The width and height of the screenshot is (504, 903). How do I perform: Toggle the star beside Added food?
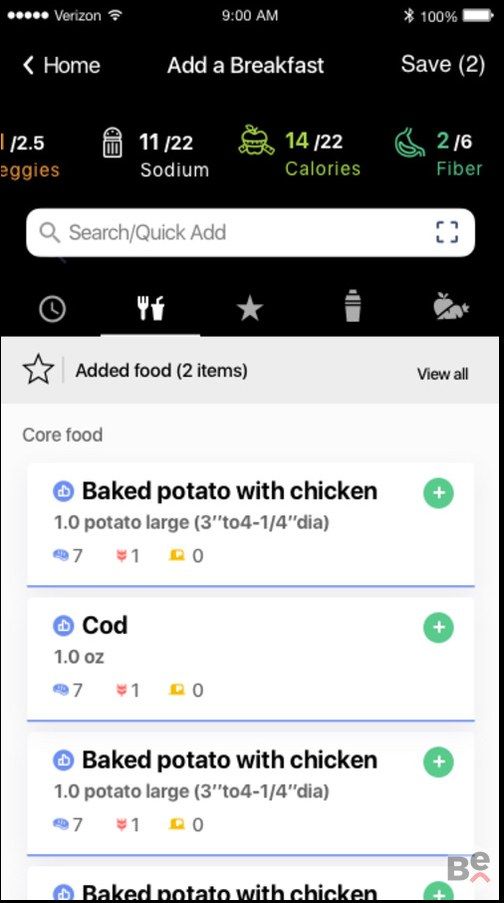[39, 370]
